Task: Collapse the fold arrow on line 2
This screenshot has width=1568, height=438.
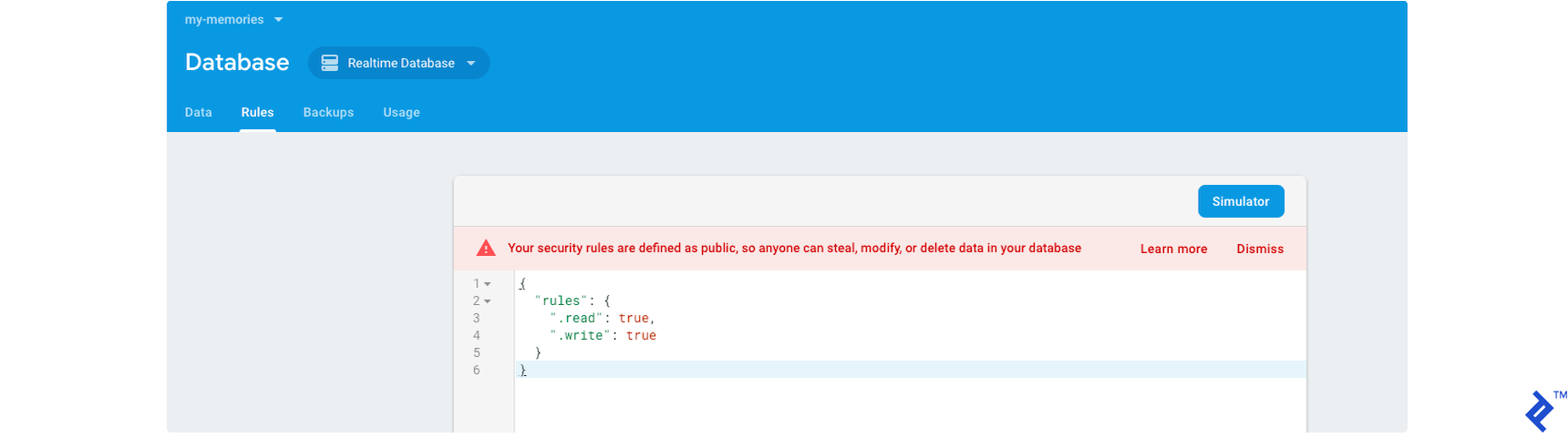Action: click(488, 301)
